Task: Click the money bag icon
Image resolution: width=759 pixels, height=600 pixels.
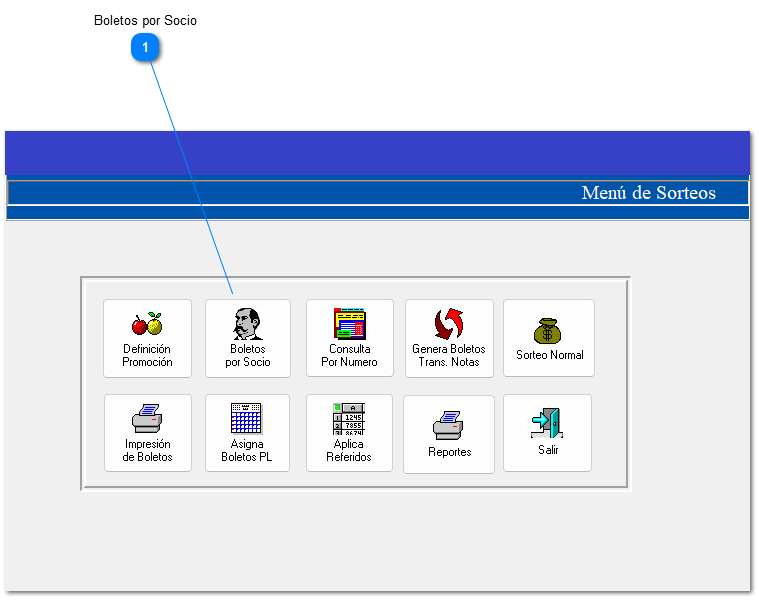Action: tap(548, 331)
